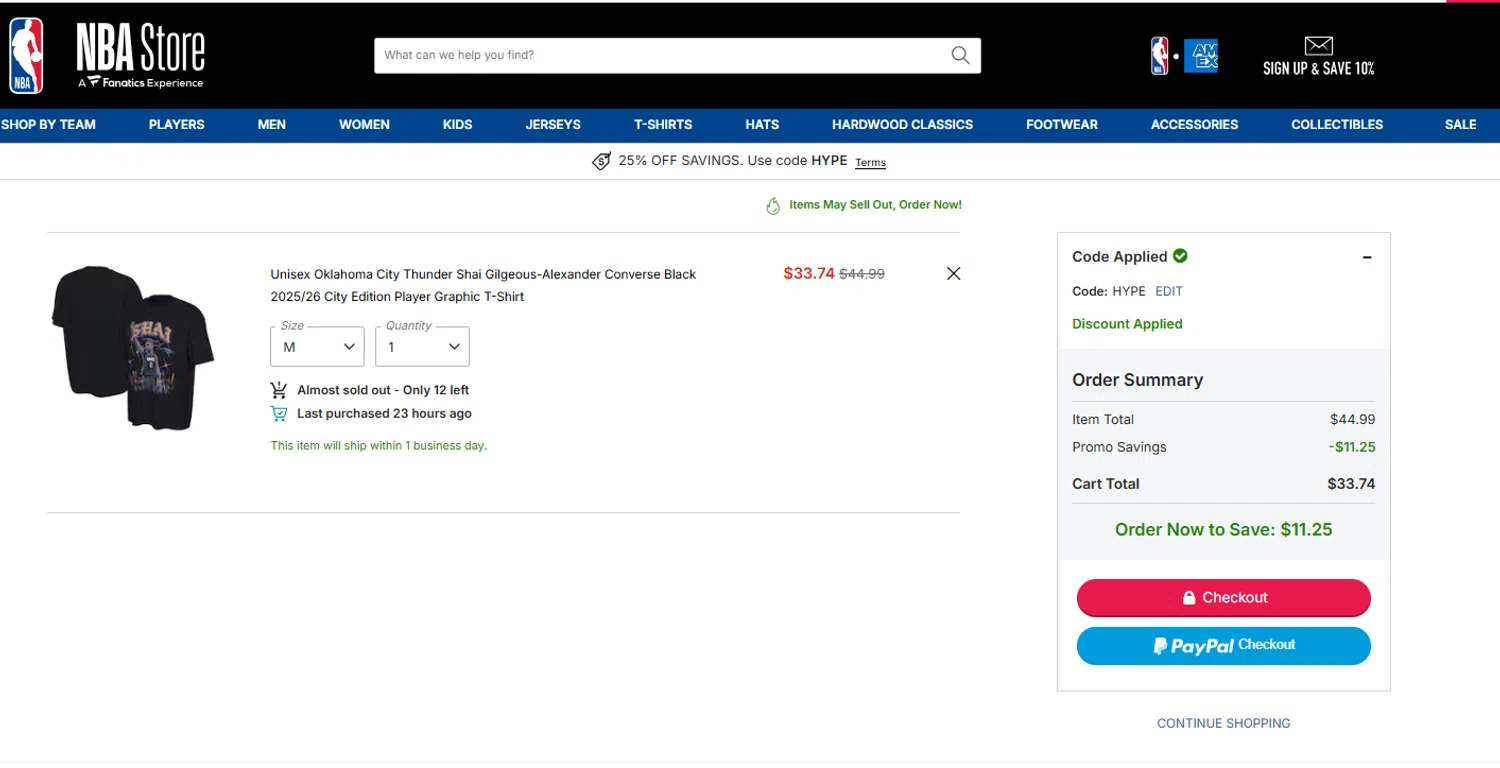Open the Sale menu

point(1460,125)
